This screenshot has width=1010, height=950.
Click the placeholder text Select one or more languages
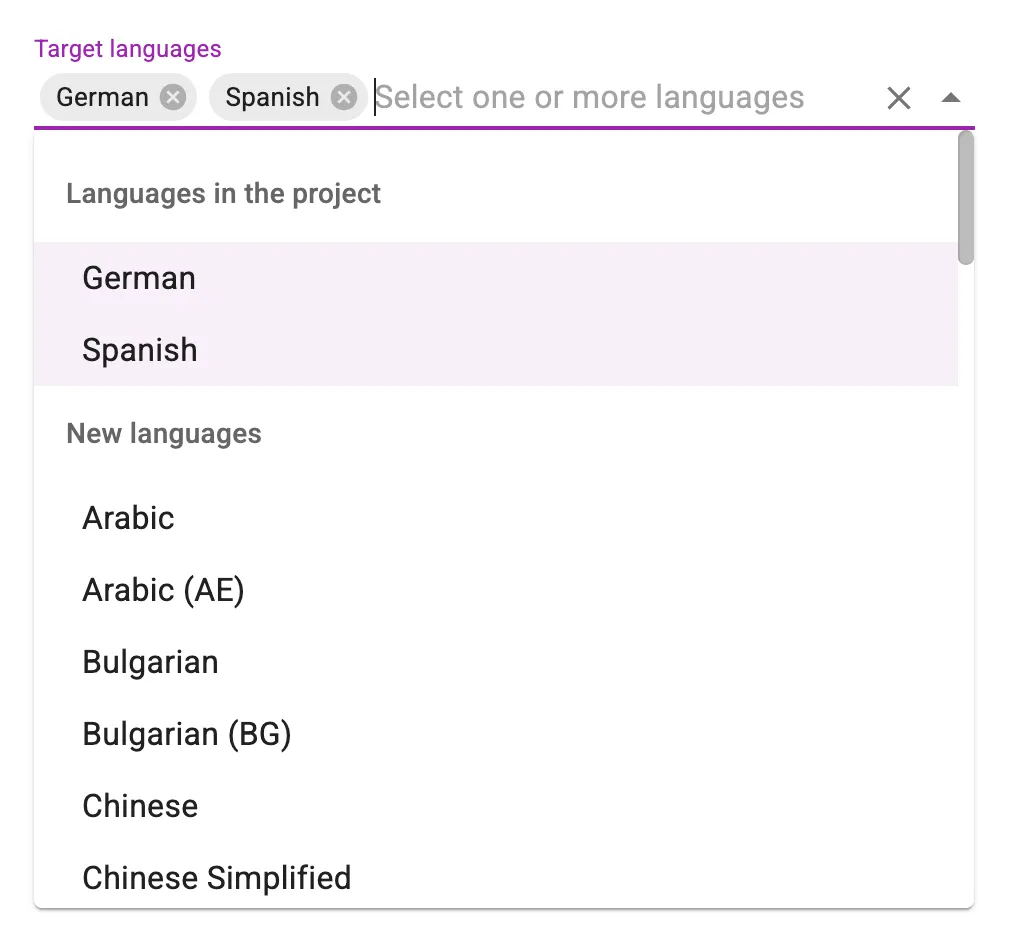click(588, 97)
